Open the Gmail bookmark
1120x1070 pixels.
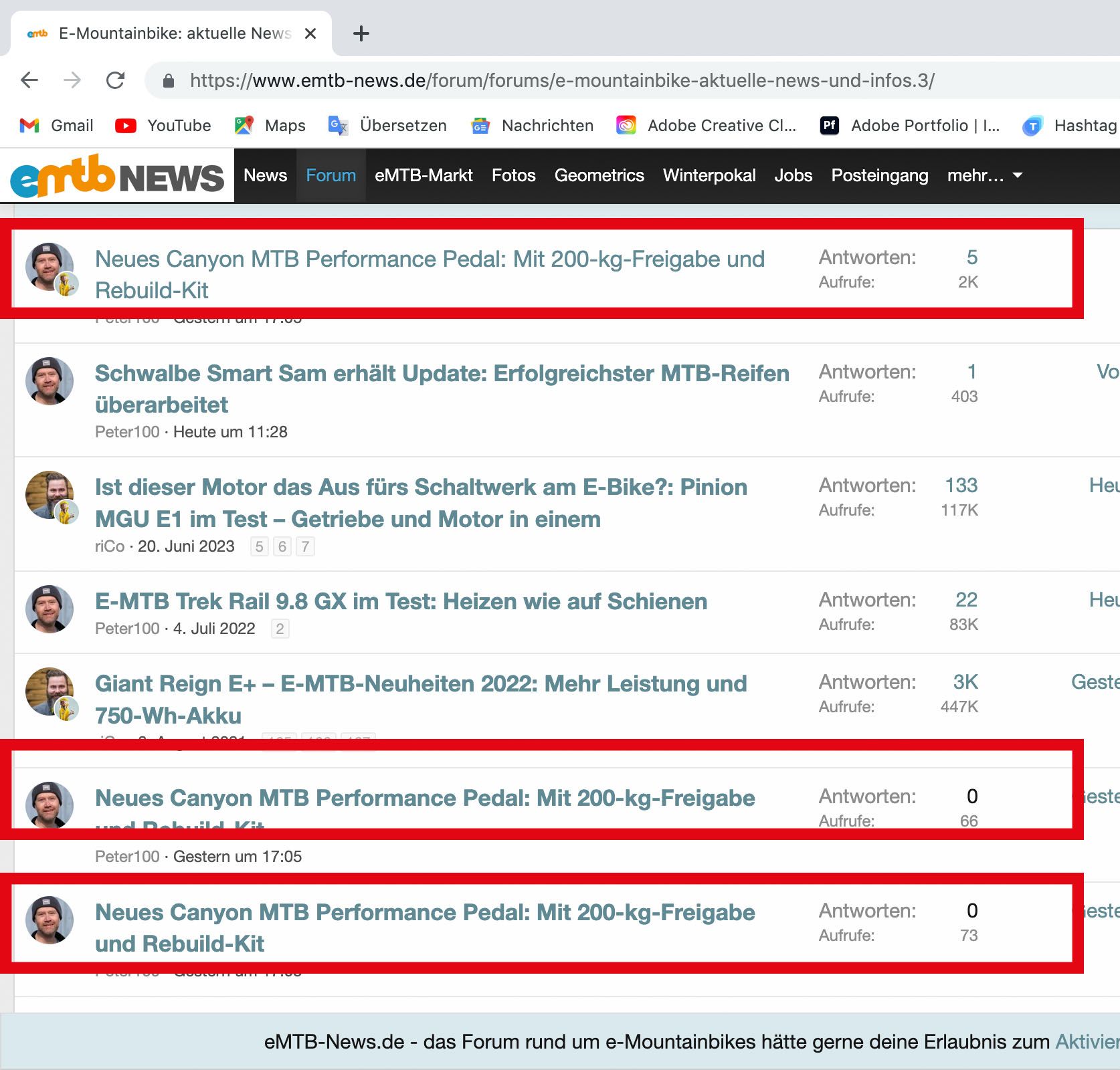pyautogui.click(x=57, y=126)
